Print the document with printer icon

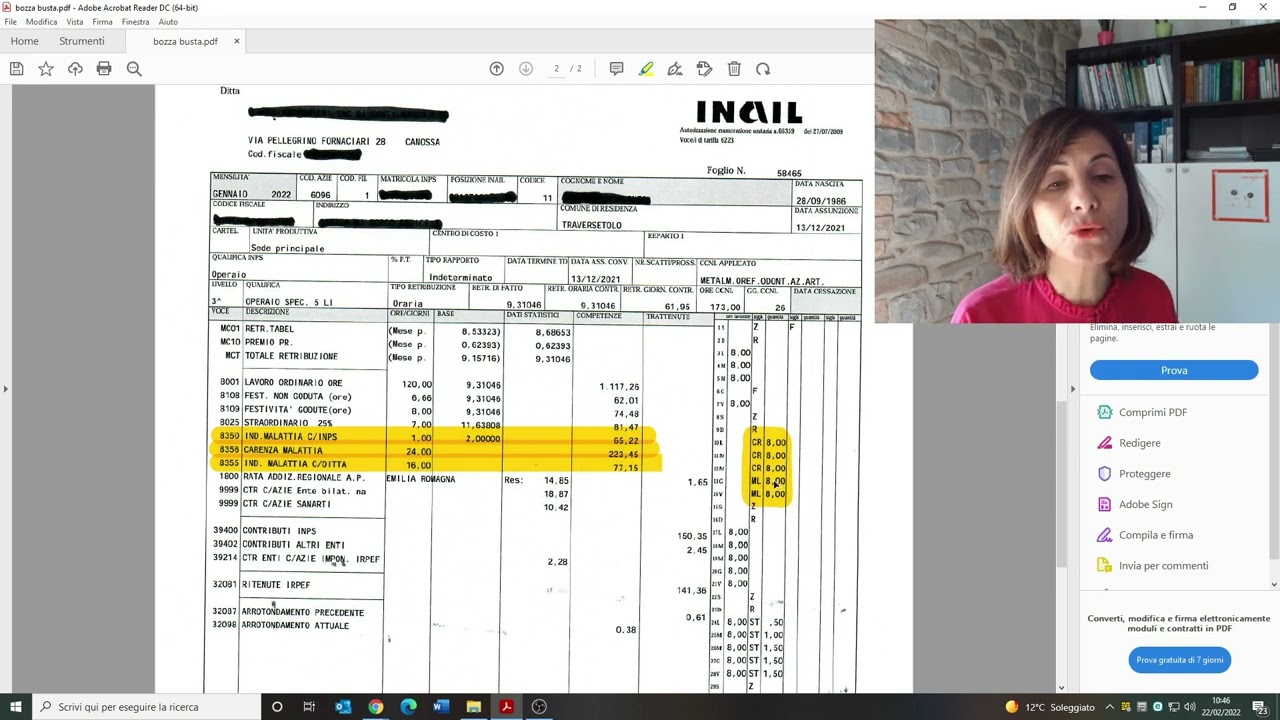point(104,69)
